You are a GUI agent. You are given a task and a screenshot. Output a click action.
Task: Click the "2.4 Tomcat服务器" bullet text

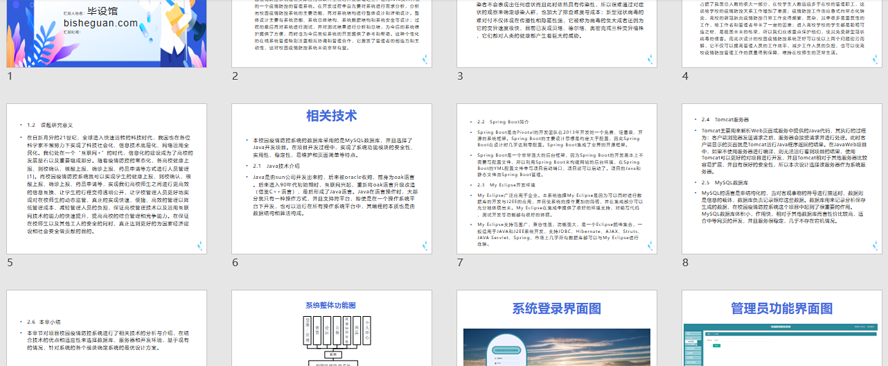(724, 120)
